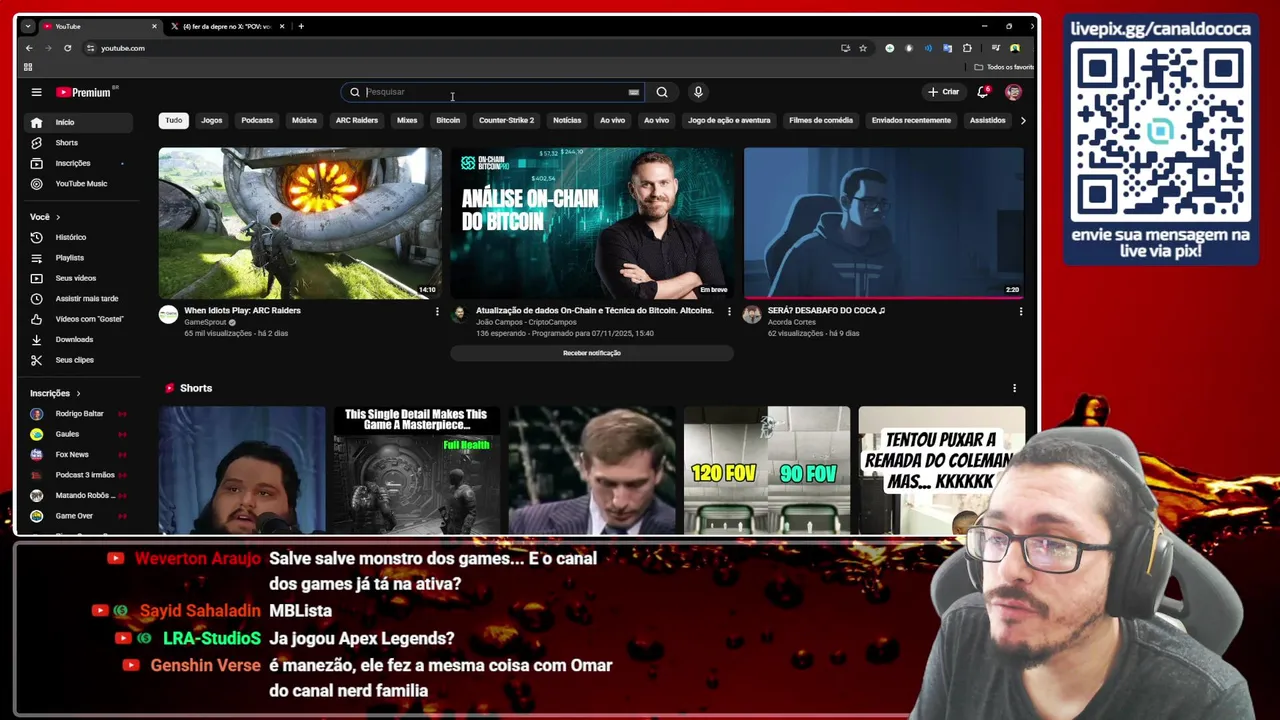Open new browser tab with plus button
The width and height of the screenshot is (1280, 720).
[301, 26]
